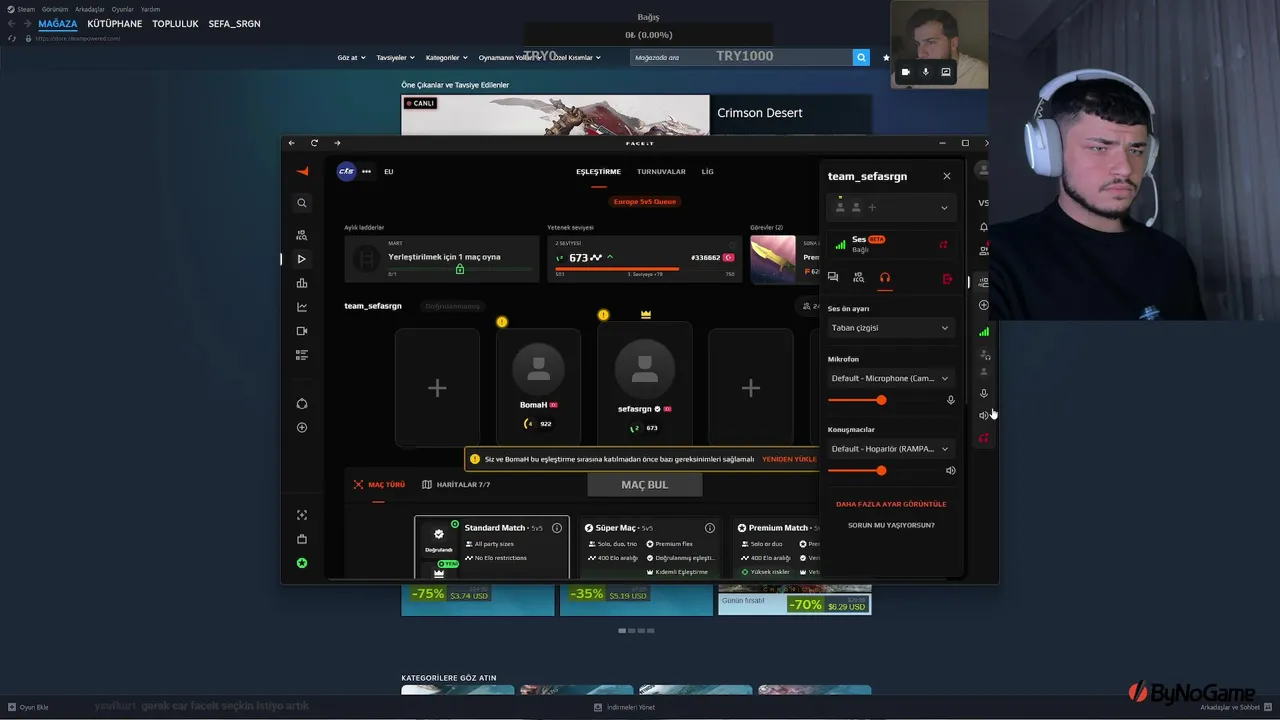Expand Steam Göz at dropdown
1280x720 pixels.
351,58
